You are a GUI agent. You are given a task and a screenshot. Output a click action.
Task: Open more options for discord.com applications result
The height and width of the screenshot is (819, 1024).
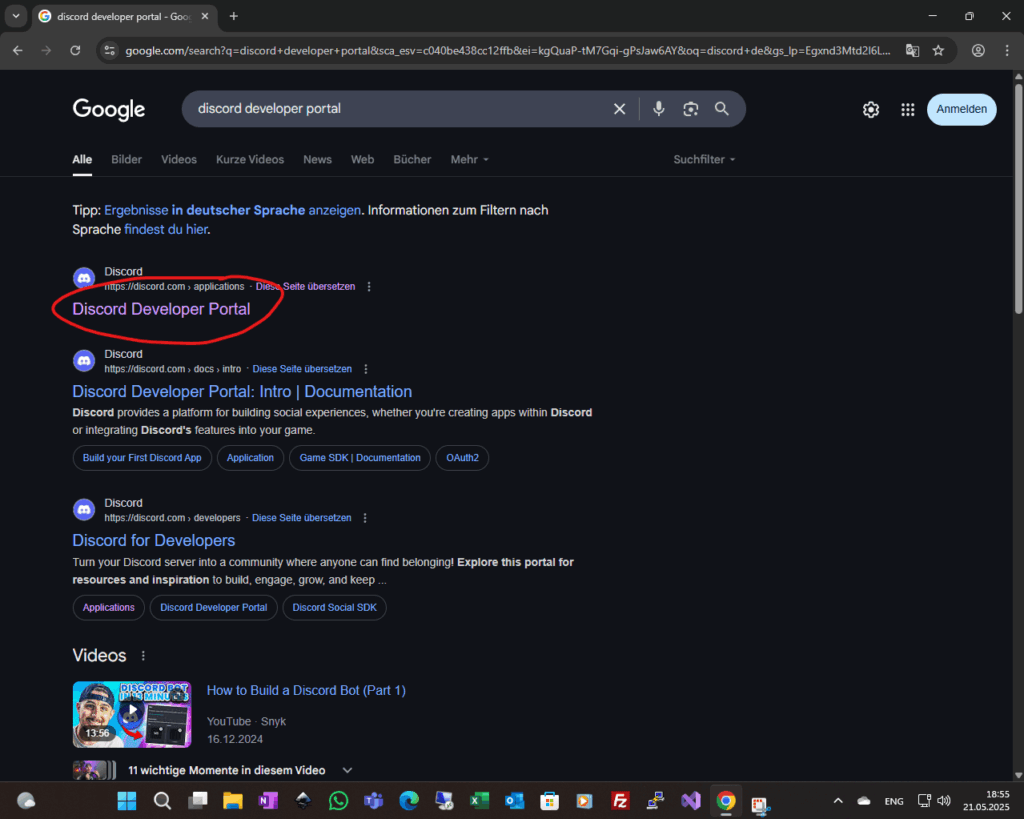tap(369, 287)
